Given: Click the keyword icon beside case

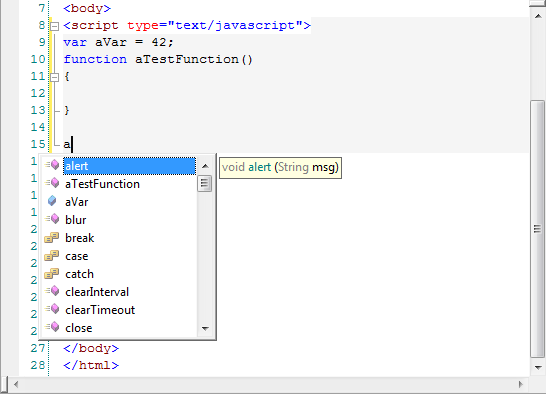Looking at the screenshot, I should [x=52, y=256].
